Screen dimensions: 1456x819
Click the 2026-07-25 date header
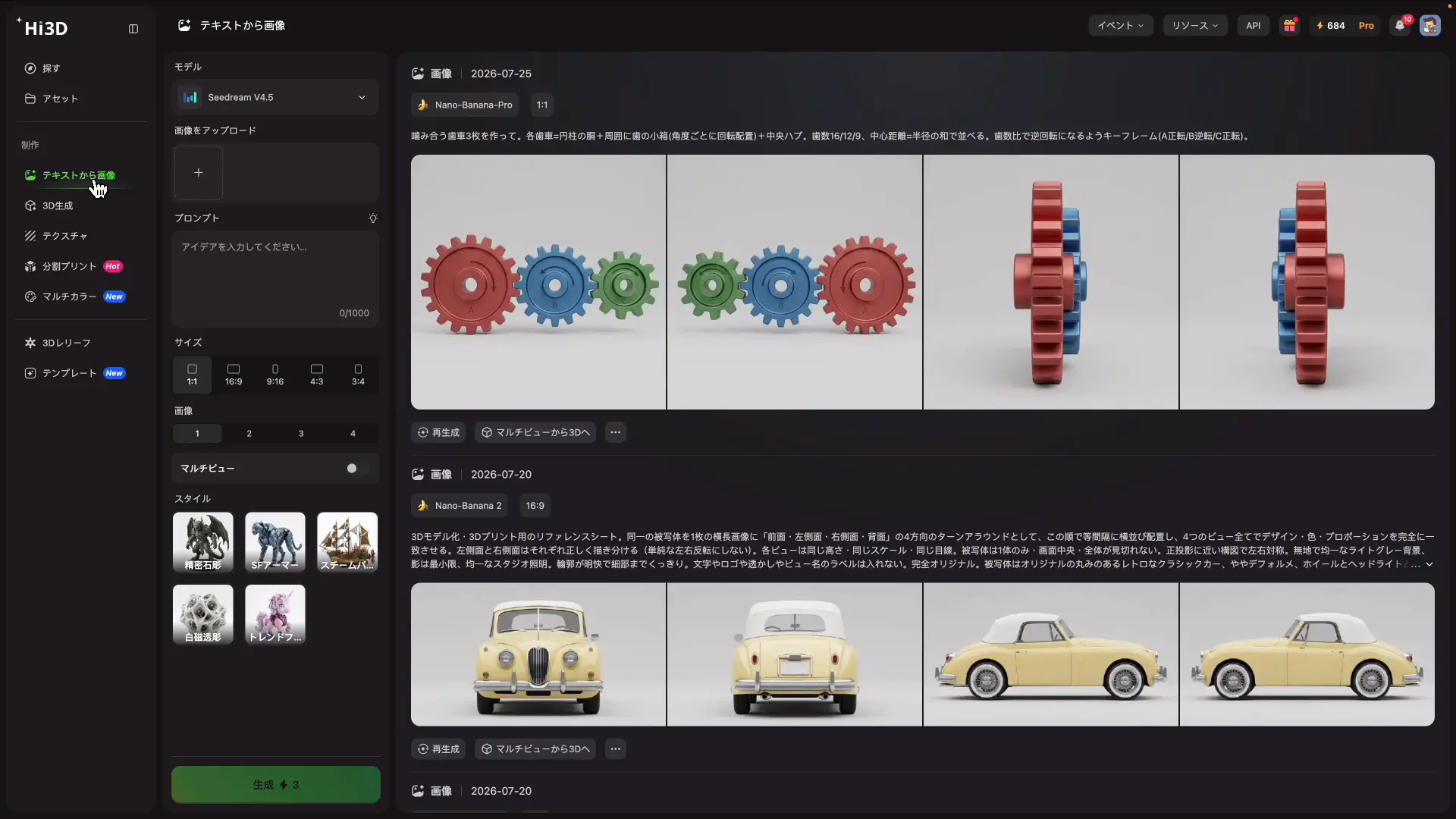coord(501,74)
